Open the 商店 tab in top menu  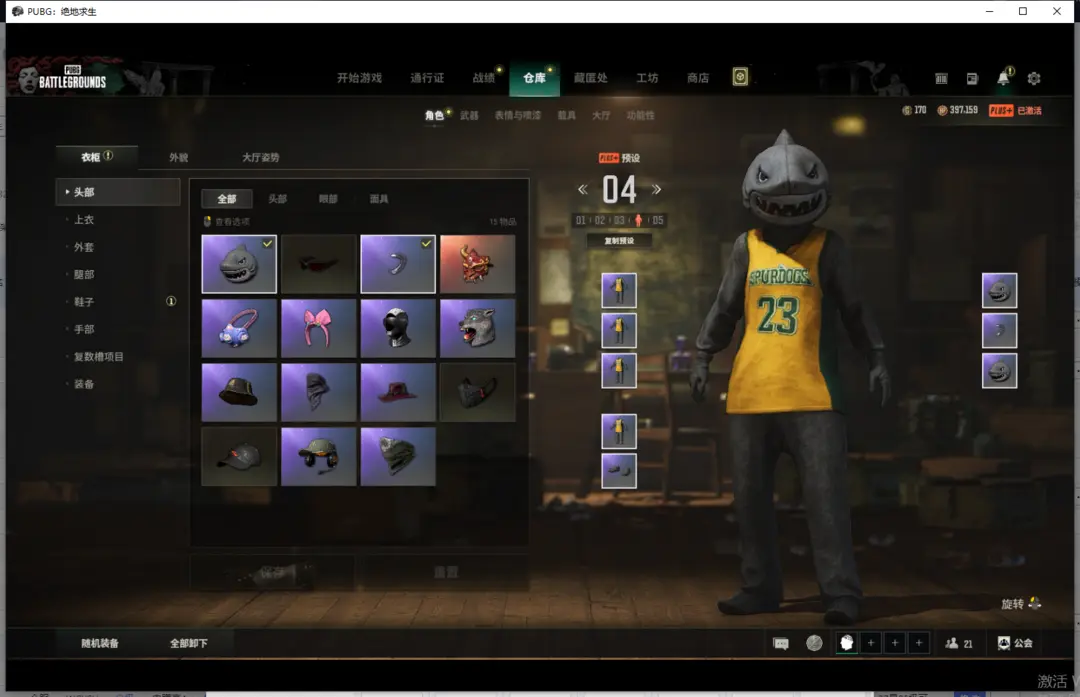tap(698, 78)
